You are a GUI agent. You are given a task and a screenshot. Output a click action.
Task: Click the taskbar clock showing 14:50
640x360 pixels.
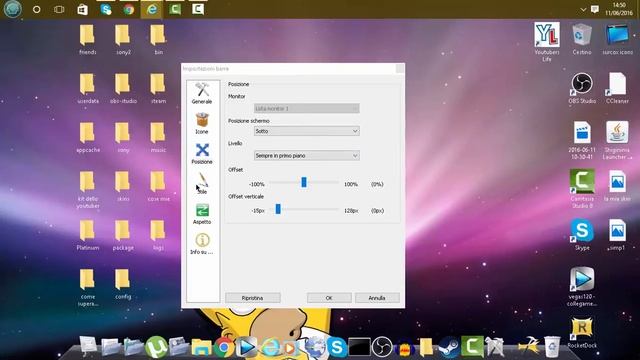[x=619, y=9]
